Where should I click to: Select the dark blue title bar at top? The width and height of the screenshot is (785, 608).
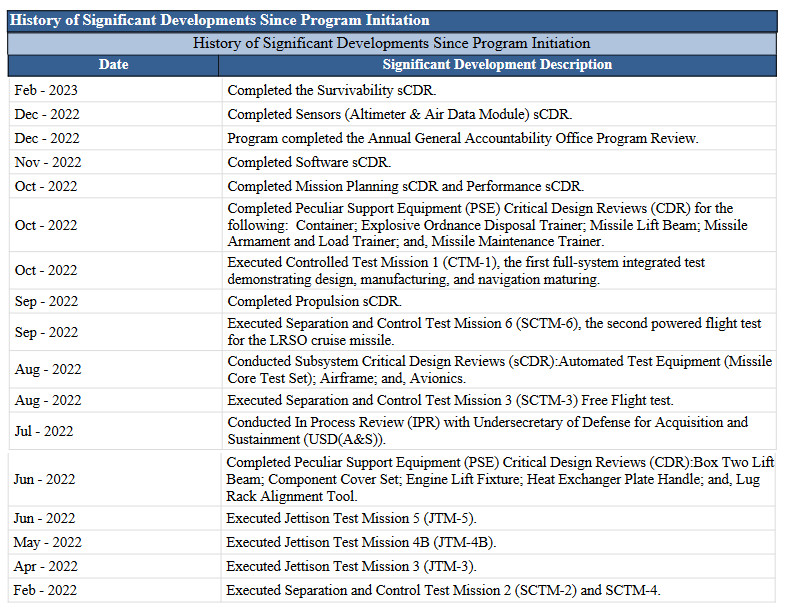point(392,21)
